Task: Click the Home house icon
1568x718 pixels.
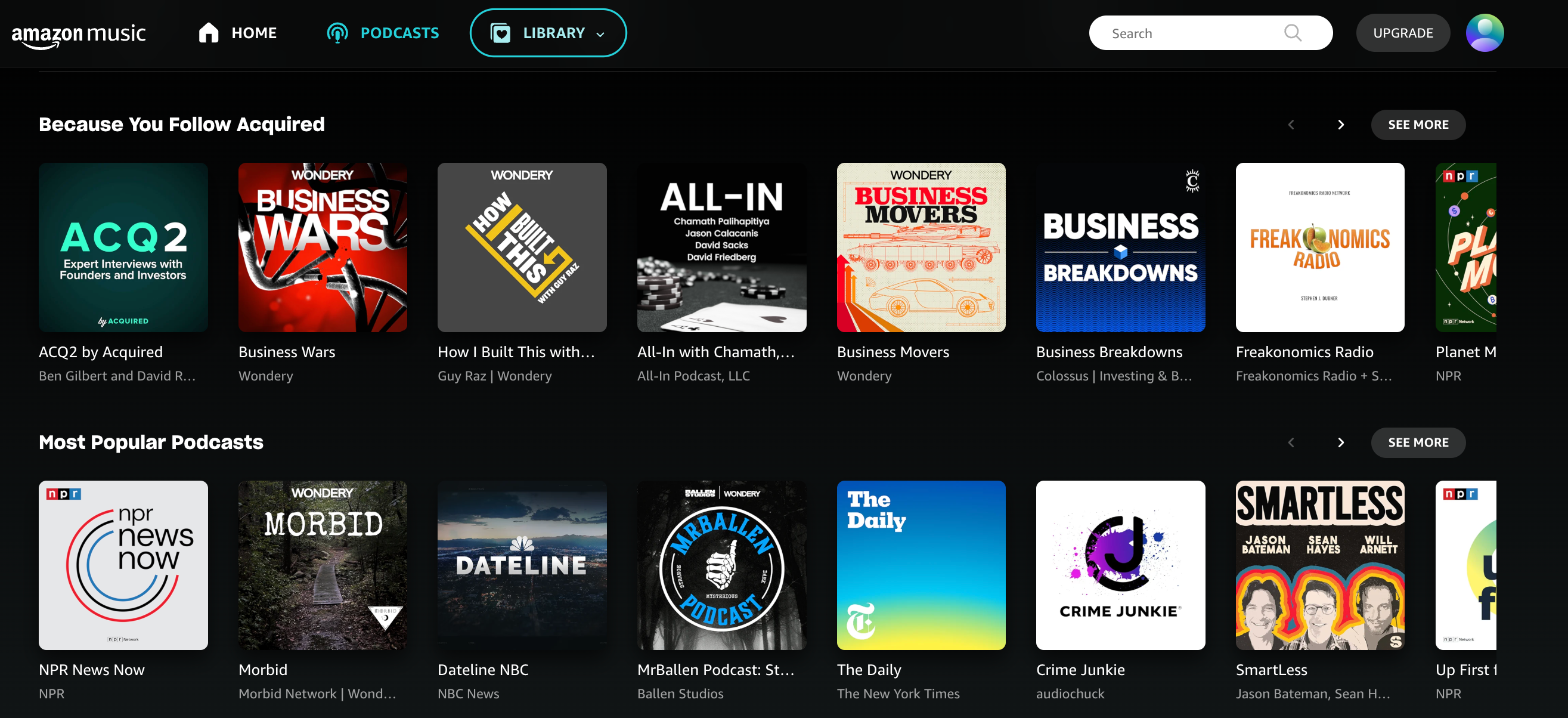Action: (208, 33)
